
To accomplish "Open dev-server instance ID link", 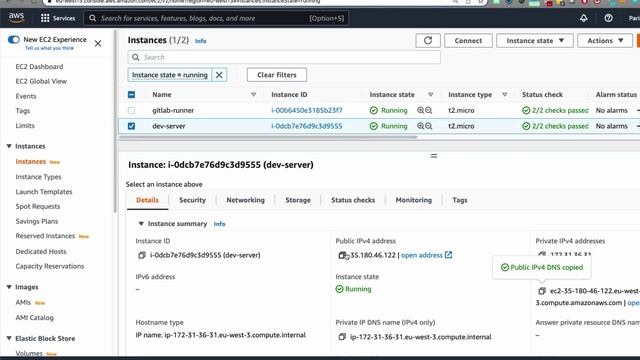I will [307, 126].
